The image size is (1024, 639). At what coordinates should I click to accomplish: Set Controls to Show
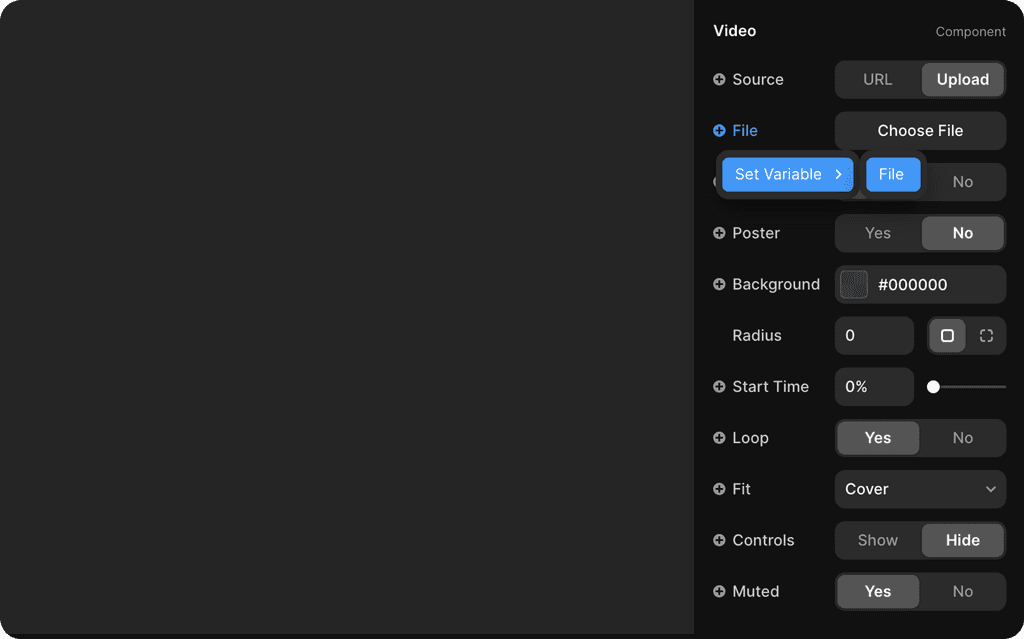click(877, 540)
